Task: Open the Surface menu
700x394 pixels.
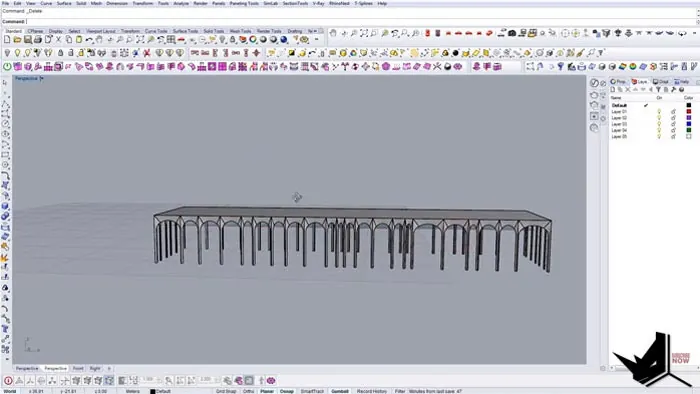Action: (64, 3)
